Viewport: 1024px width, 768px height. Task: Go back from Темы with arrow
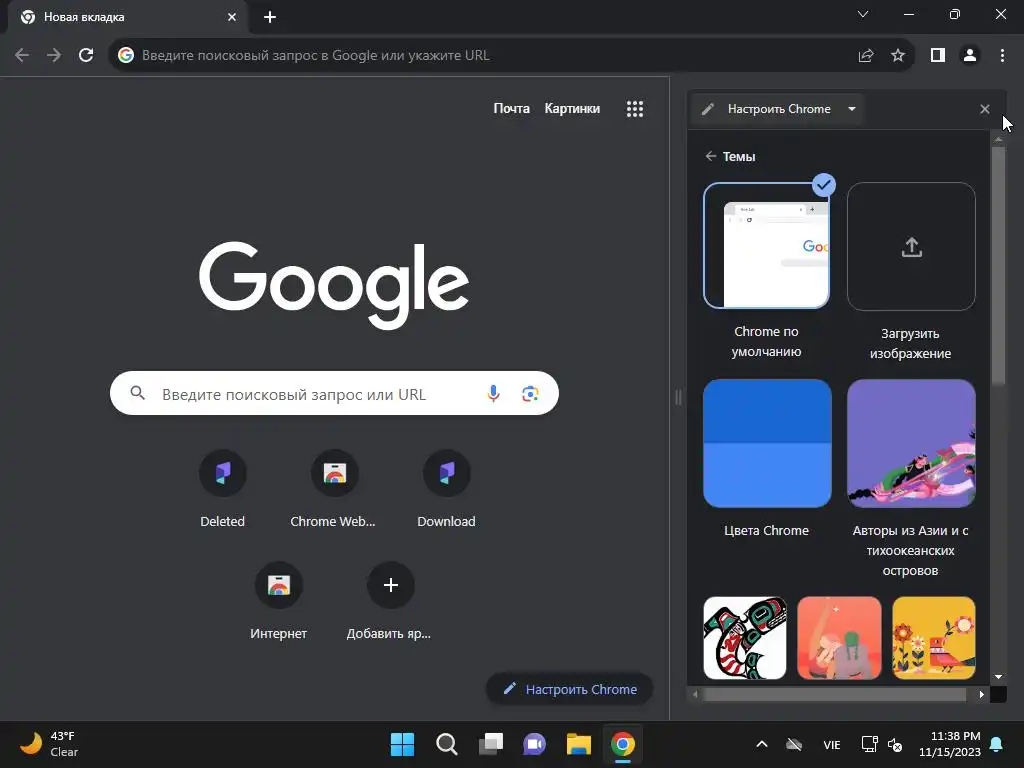[x=711, y=156]
